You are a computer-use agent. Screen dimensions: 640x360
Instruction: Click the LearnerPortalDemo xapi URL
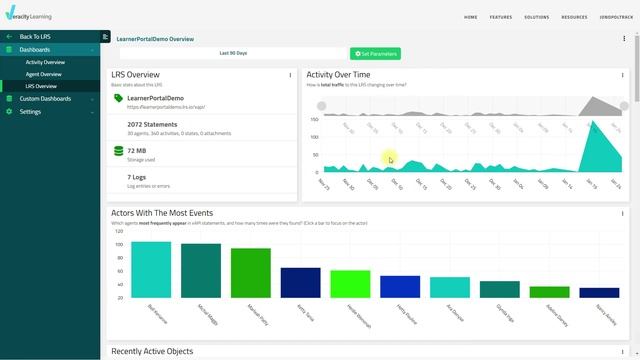tap(166, 107)
